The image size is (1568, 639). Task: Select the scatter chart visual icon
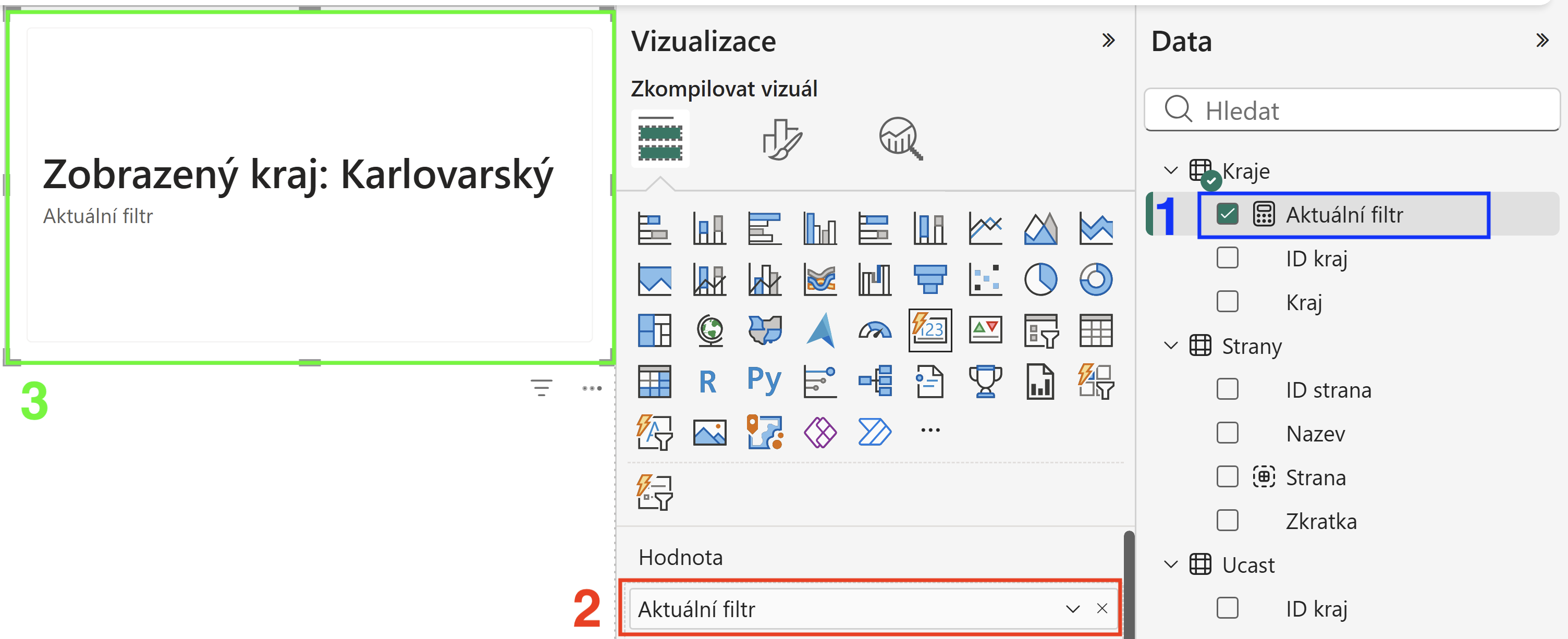pyautogui.click(x=985, y=280)
